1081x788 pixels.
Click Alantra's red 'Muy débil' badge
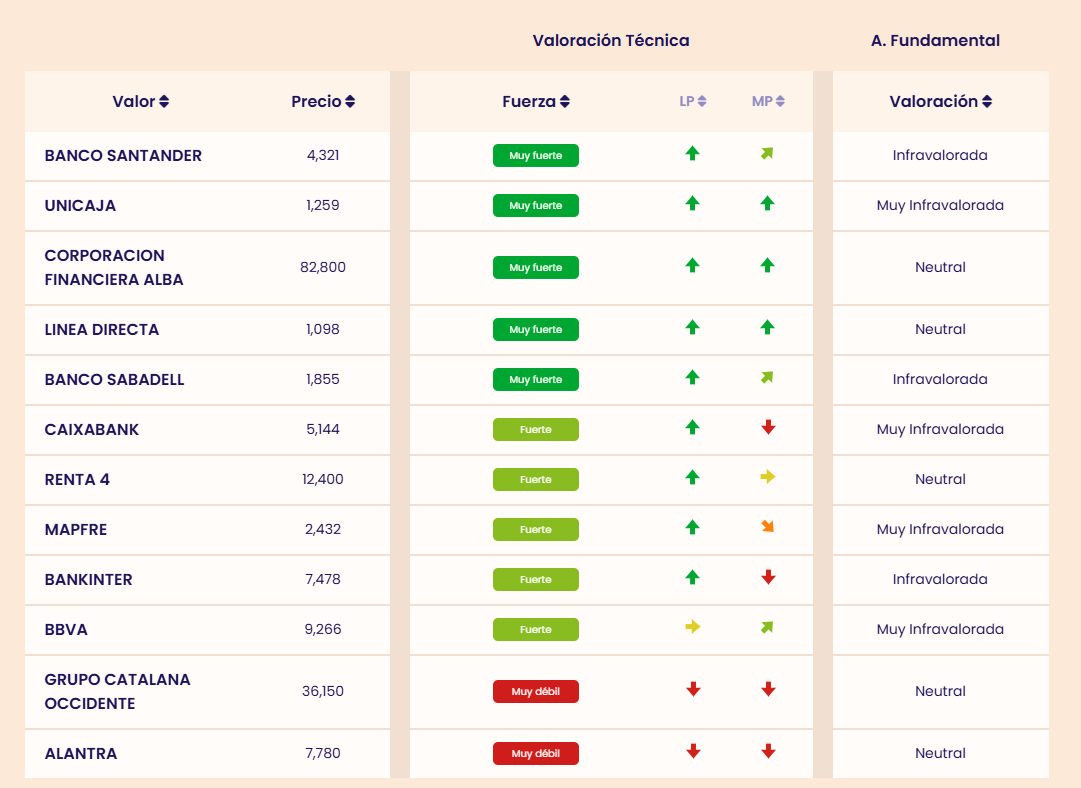[536, 754]
